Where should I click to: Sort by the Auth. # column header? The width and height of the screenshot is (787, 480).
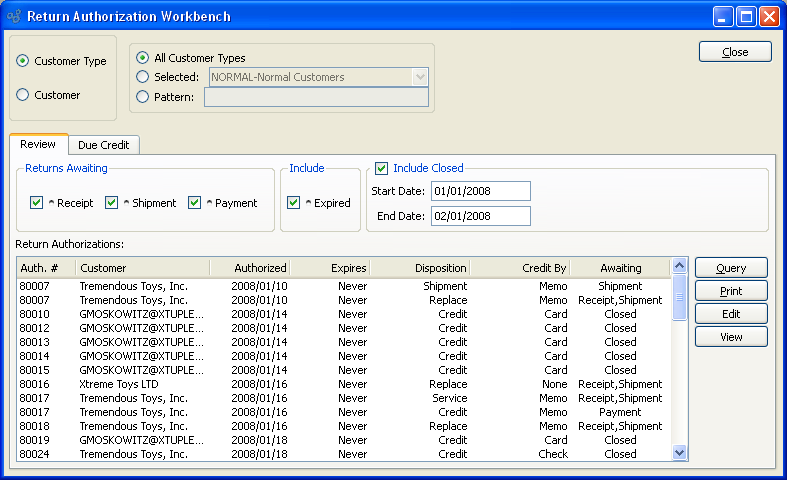[x=45, y=268]
